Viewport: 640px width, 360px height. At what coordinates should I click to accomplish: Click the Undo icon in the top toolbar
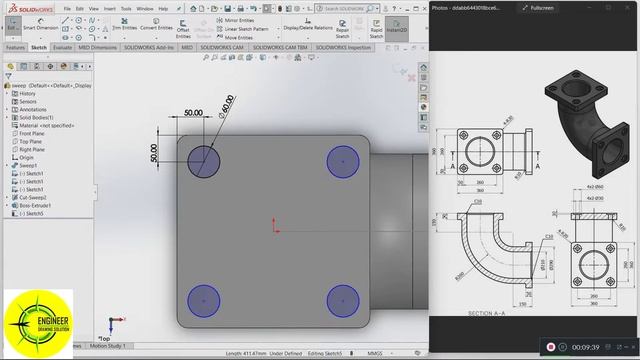(253, 9)
